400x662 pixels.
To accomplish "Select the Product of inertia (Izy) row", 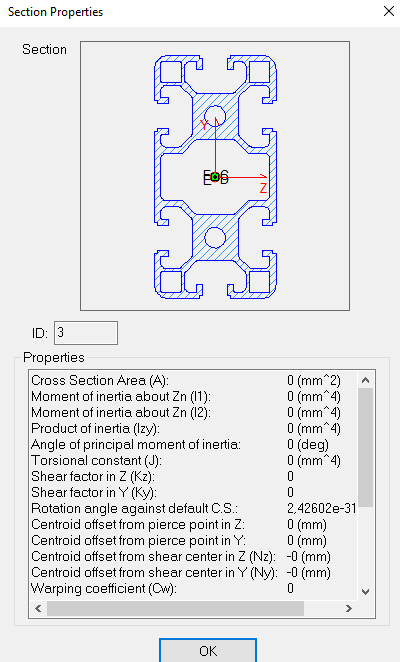I will (193, 429).
